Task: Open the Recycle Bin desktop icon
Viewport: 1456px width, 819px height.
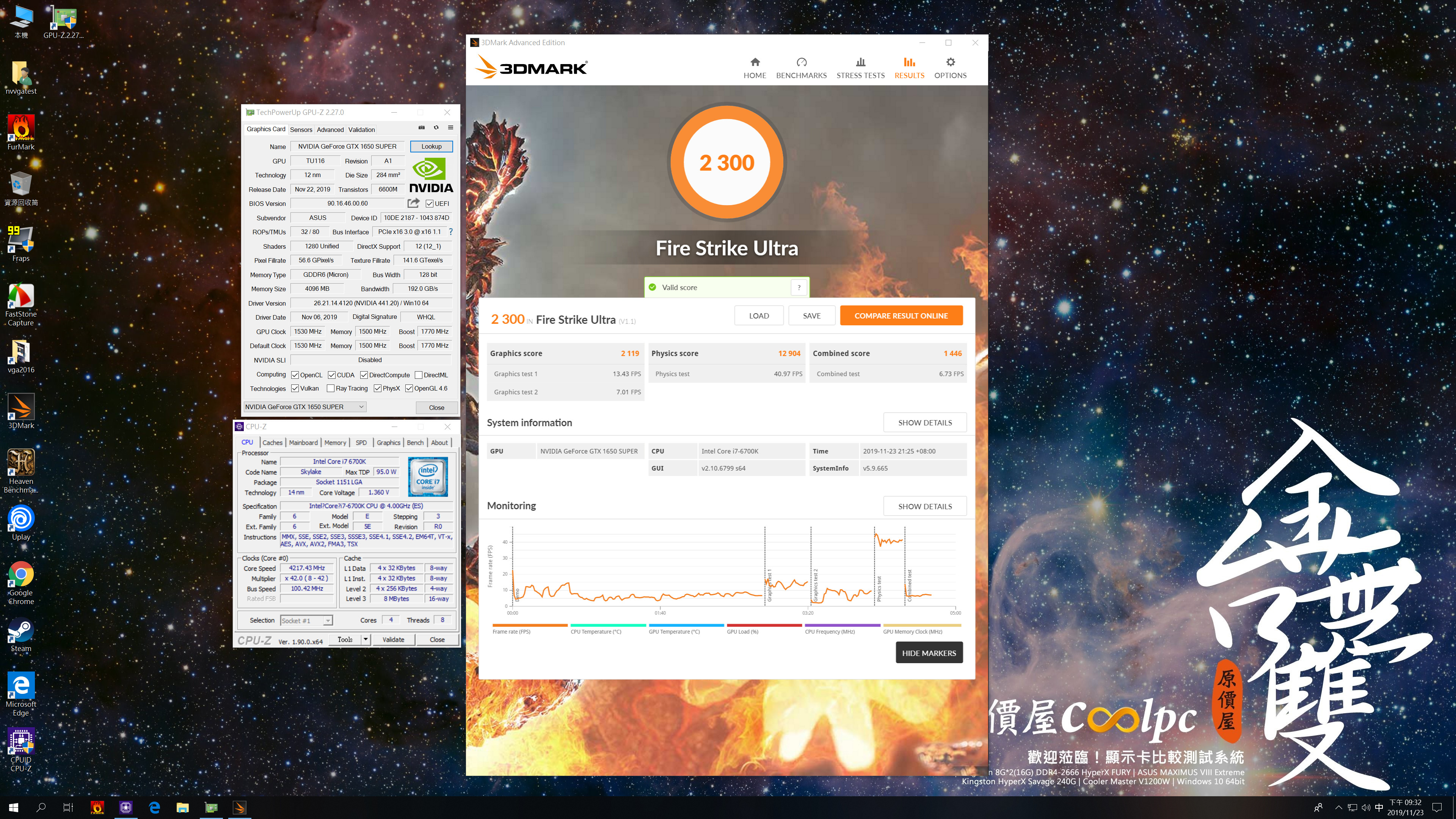Action: tap(21, 188)
